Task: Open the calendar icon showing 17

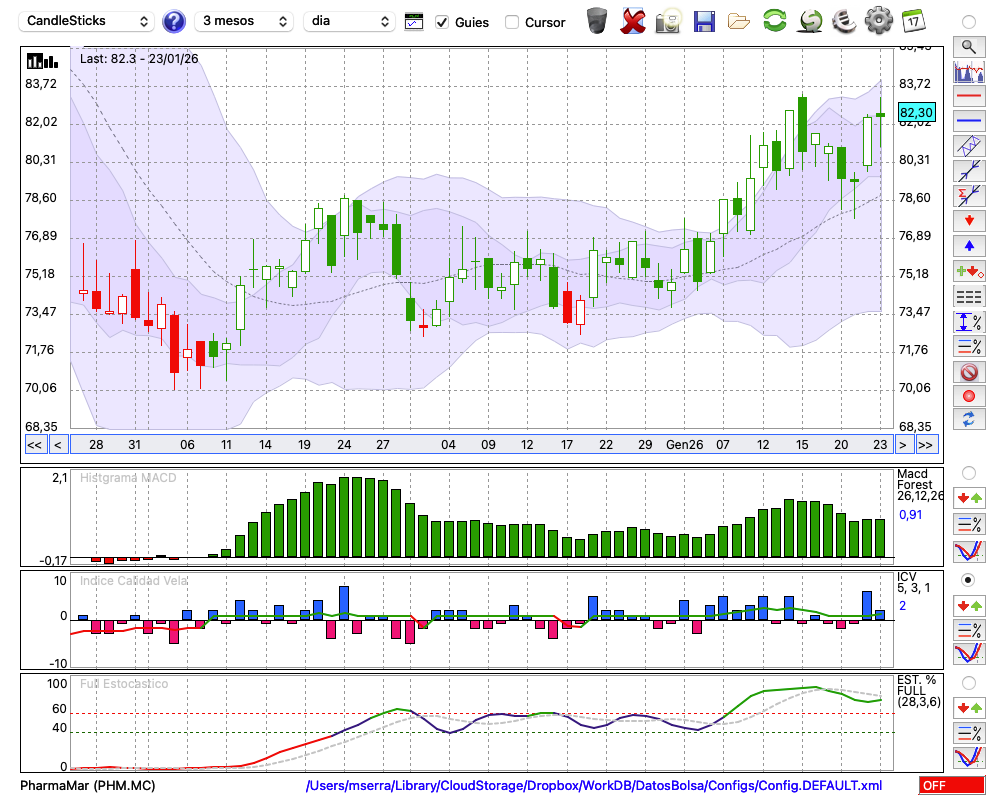Action: tap(912, 20)
